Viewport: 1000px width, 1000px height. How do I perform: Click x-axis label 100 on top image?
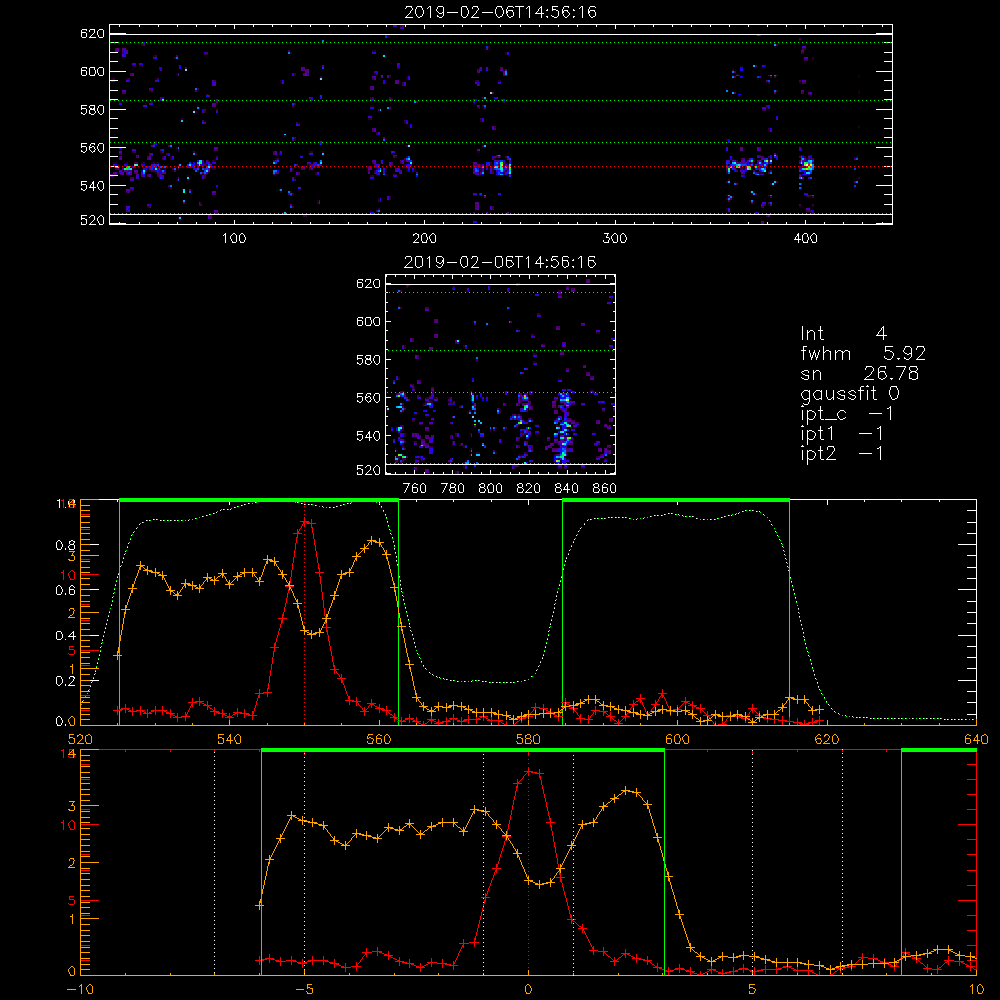pyautogui.click(x=234, y=239)
